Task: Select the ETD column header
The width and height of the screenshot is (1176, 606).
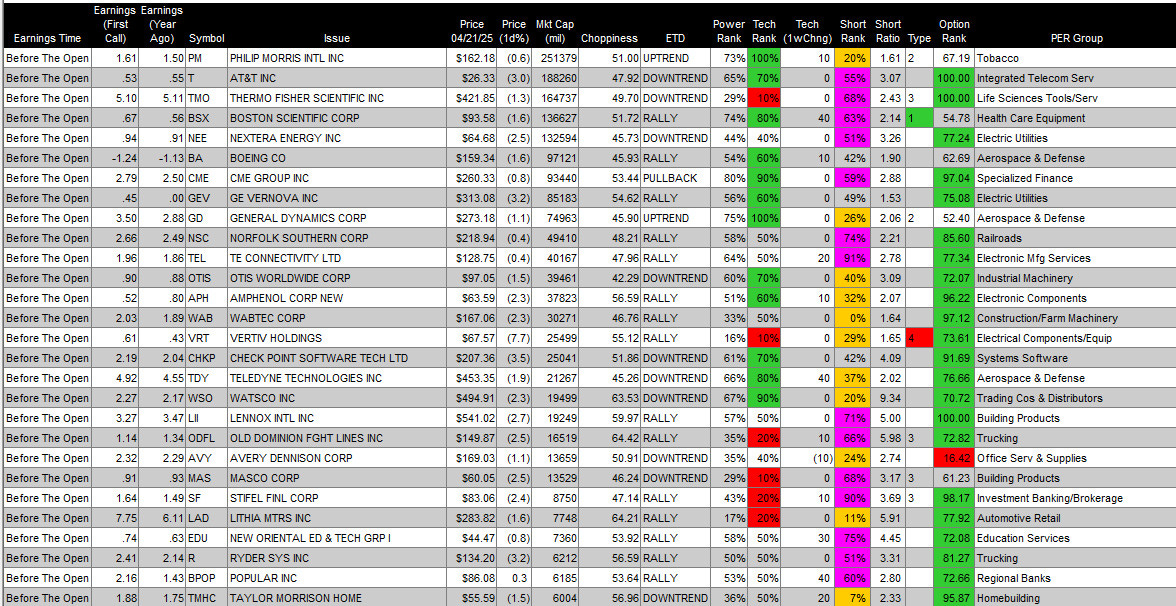Action: (674, 38)
